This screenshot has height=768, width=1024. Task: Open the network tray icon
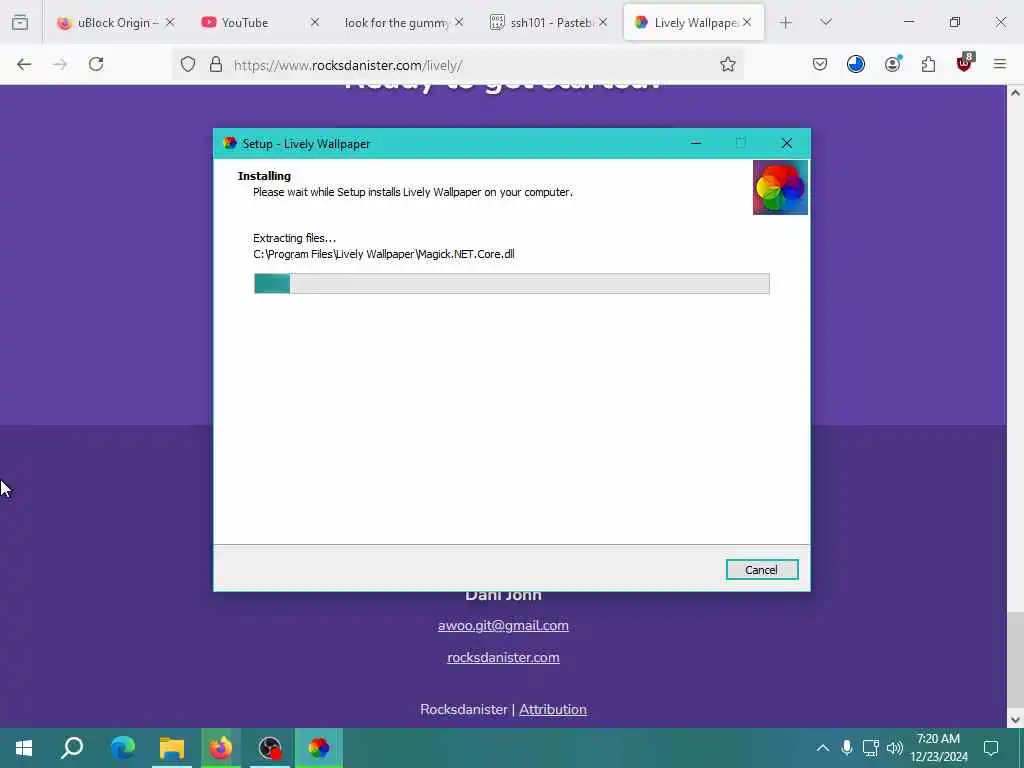[x=871, y=748]
